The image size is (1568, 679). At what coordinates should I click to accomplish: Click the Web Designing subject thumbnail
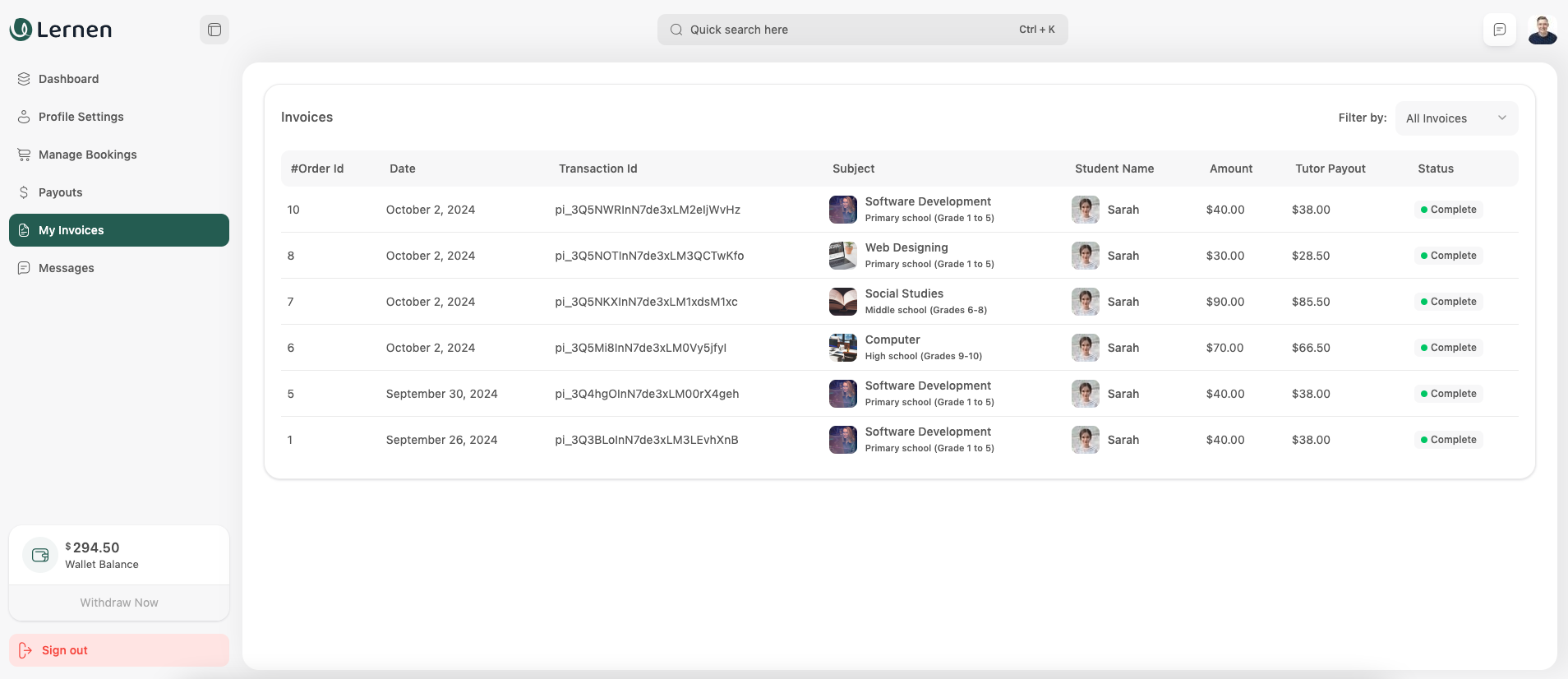[x=842, y=256]
